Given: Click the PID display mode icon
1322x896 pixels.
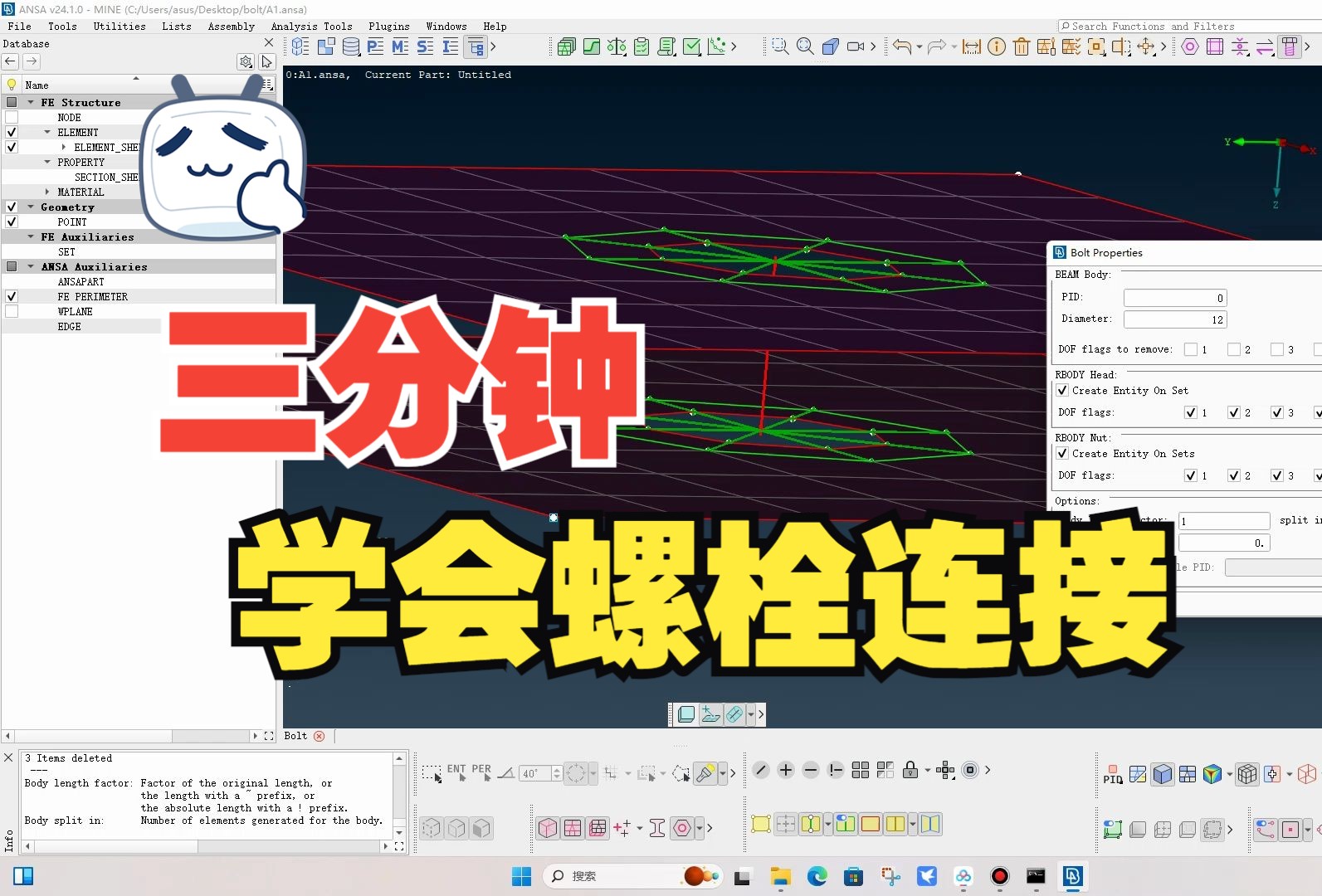Looking at the screenshot, I should [1113, 775].
